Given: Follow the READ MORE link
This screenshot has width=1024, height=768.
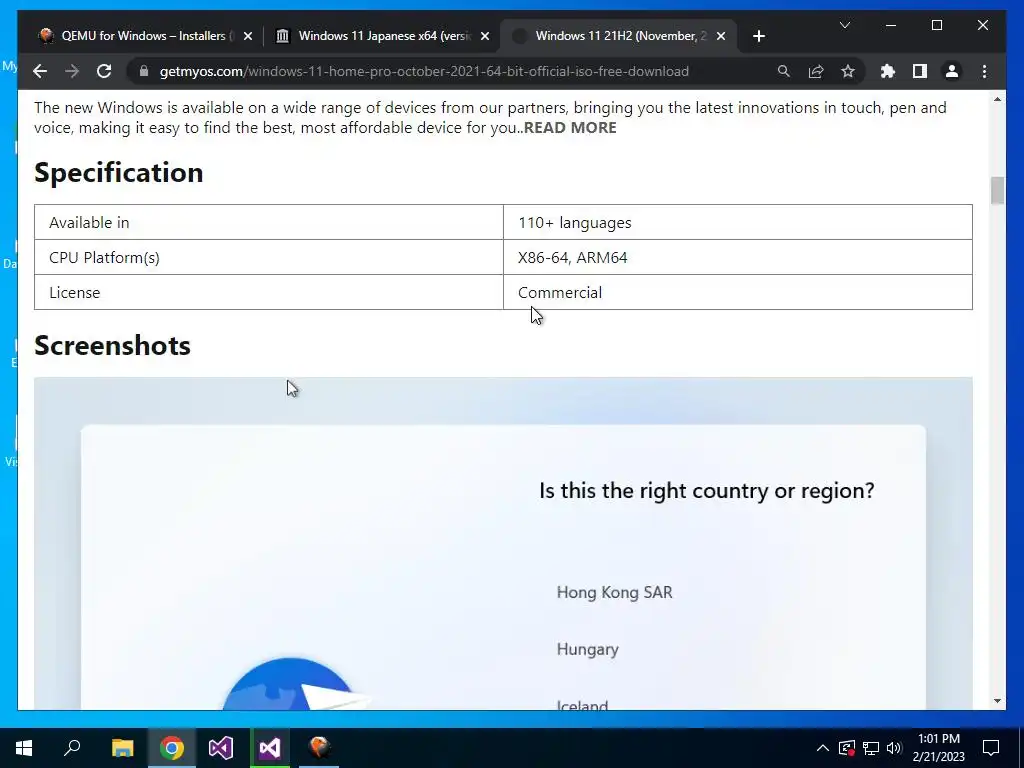Looking at the screenshot, I should point(569,127).
